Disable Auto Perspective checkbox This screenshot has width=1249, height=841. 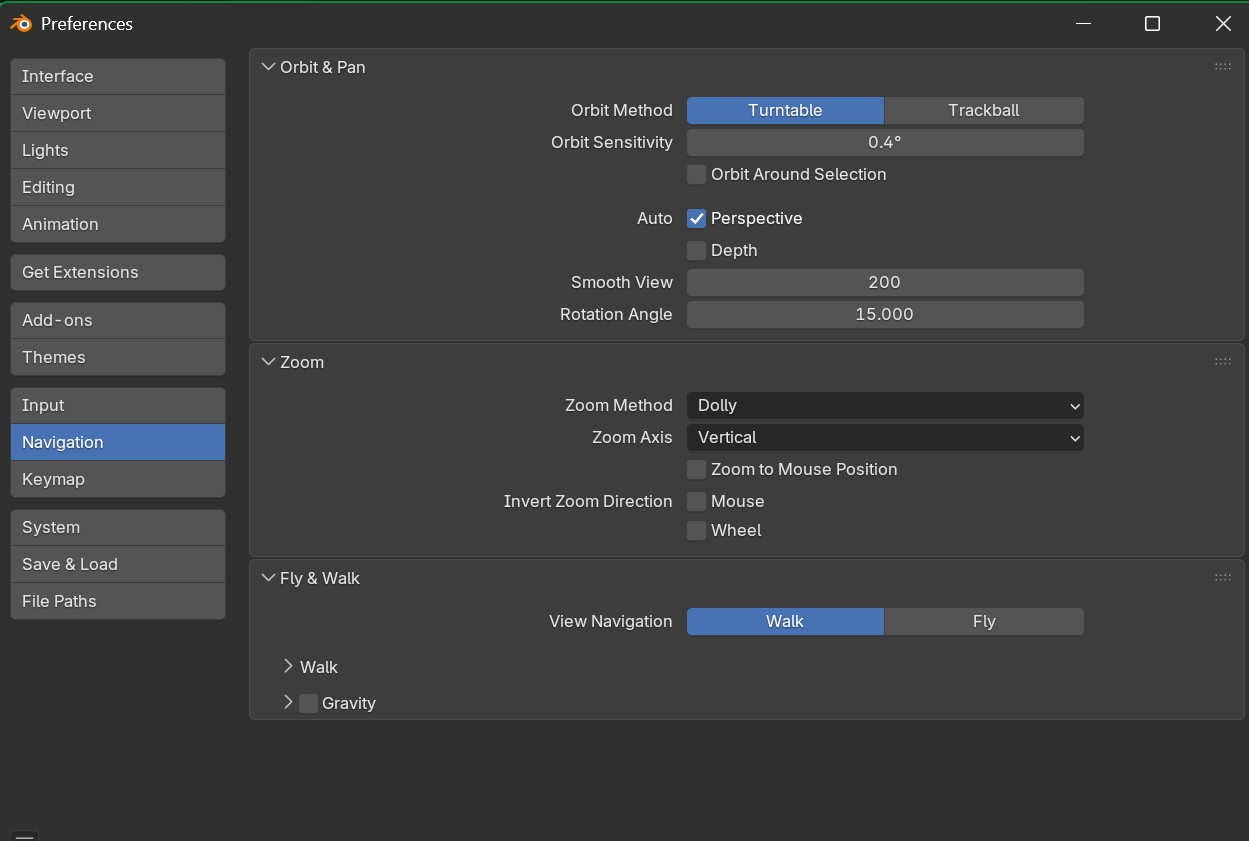696,218
